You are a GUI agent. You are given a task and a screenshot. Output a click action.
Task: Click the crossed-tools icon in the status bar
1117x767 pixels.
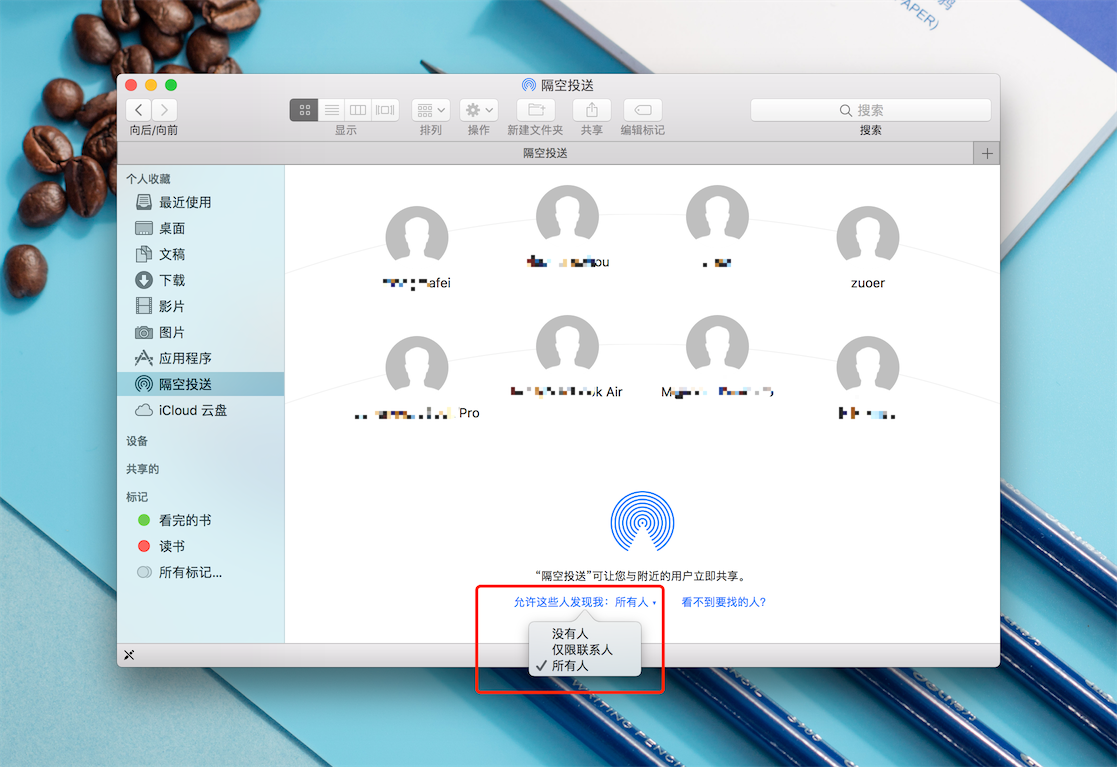(129, 655)
